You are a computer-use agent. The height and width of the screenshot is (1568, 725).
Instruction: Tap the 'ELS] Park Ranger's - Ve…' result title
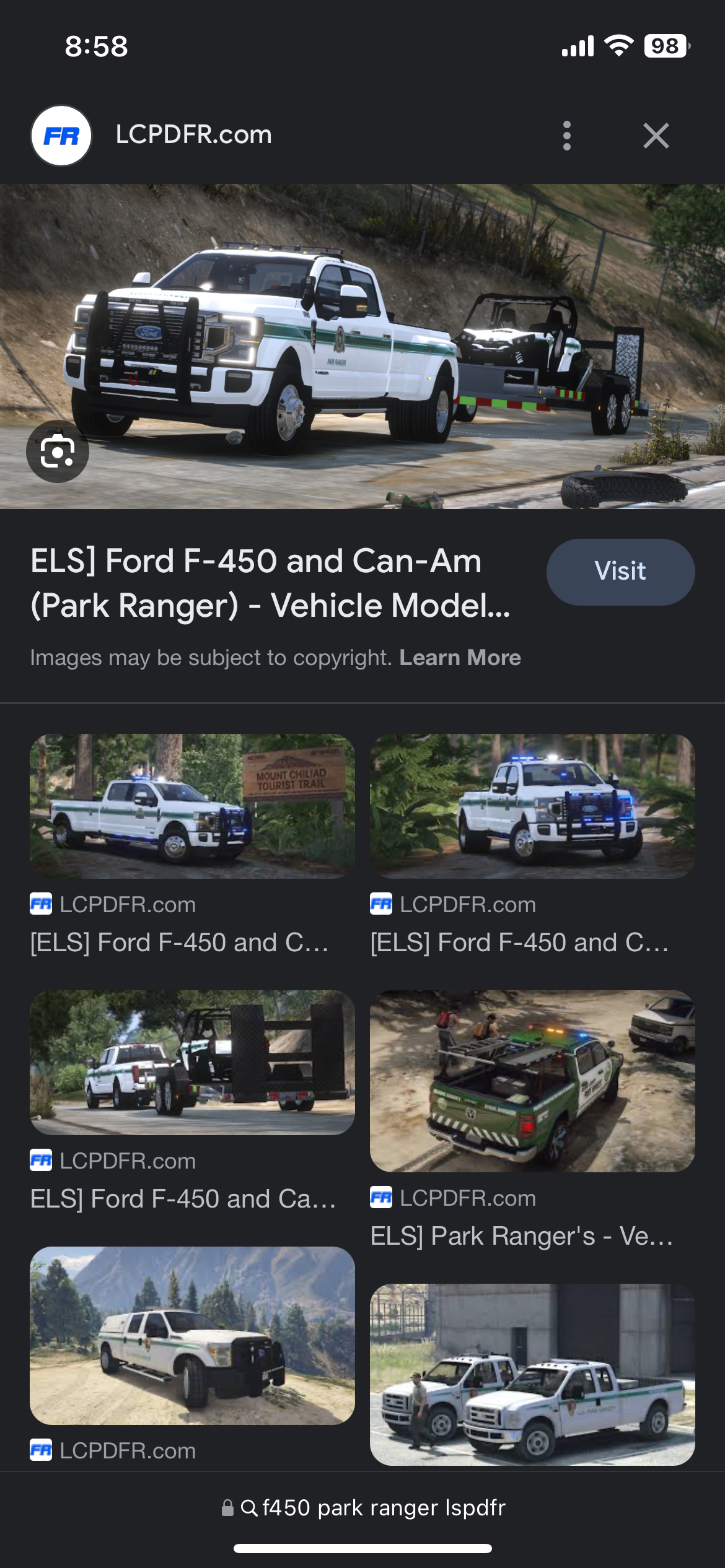click(522, 1236)
